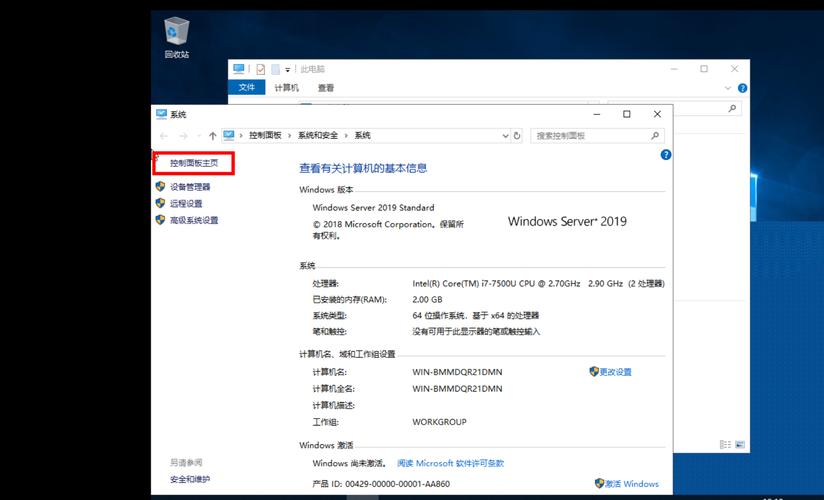Switch This PC to large icons view
The height and width of the screenshot is (500, 824).
tap(740, 445)
